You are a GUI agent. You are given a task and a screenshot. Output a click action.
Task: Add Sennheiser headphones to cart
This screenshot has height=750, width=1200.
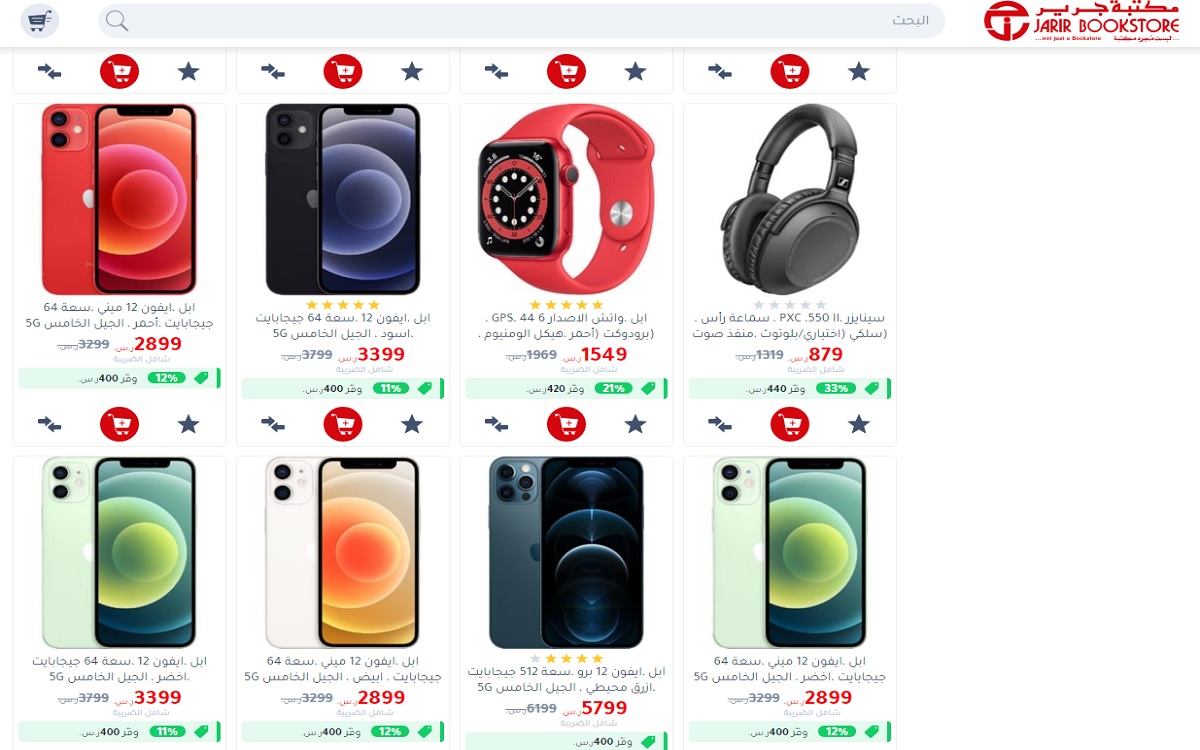[x=790, y=425]
